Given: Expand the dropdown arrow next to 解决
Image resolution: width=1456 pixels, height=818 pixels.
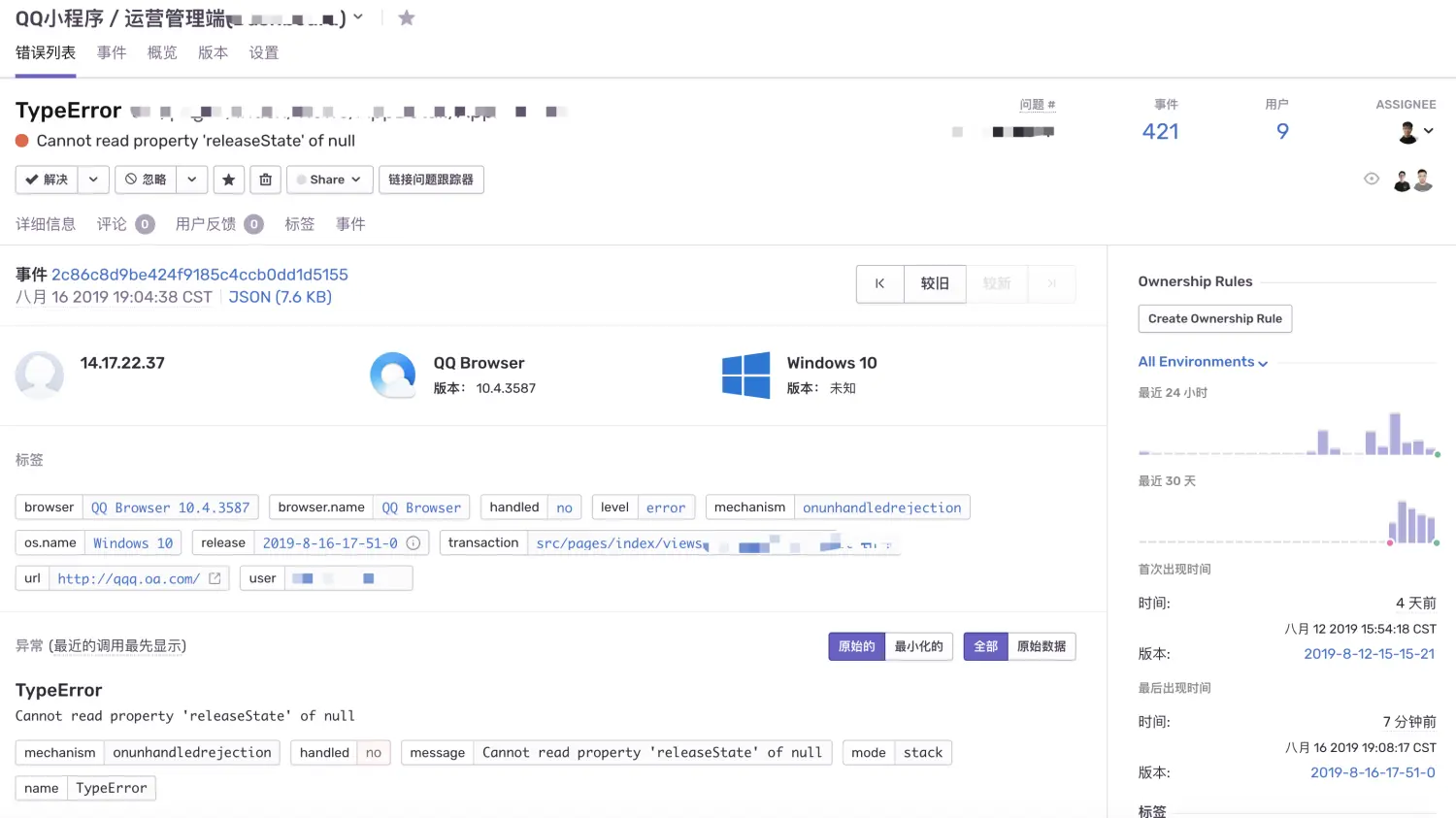Looking at the screenshot, I should tap(93, 180).
